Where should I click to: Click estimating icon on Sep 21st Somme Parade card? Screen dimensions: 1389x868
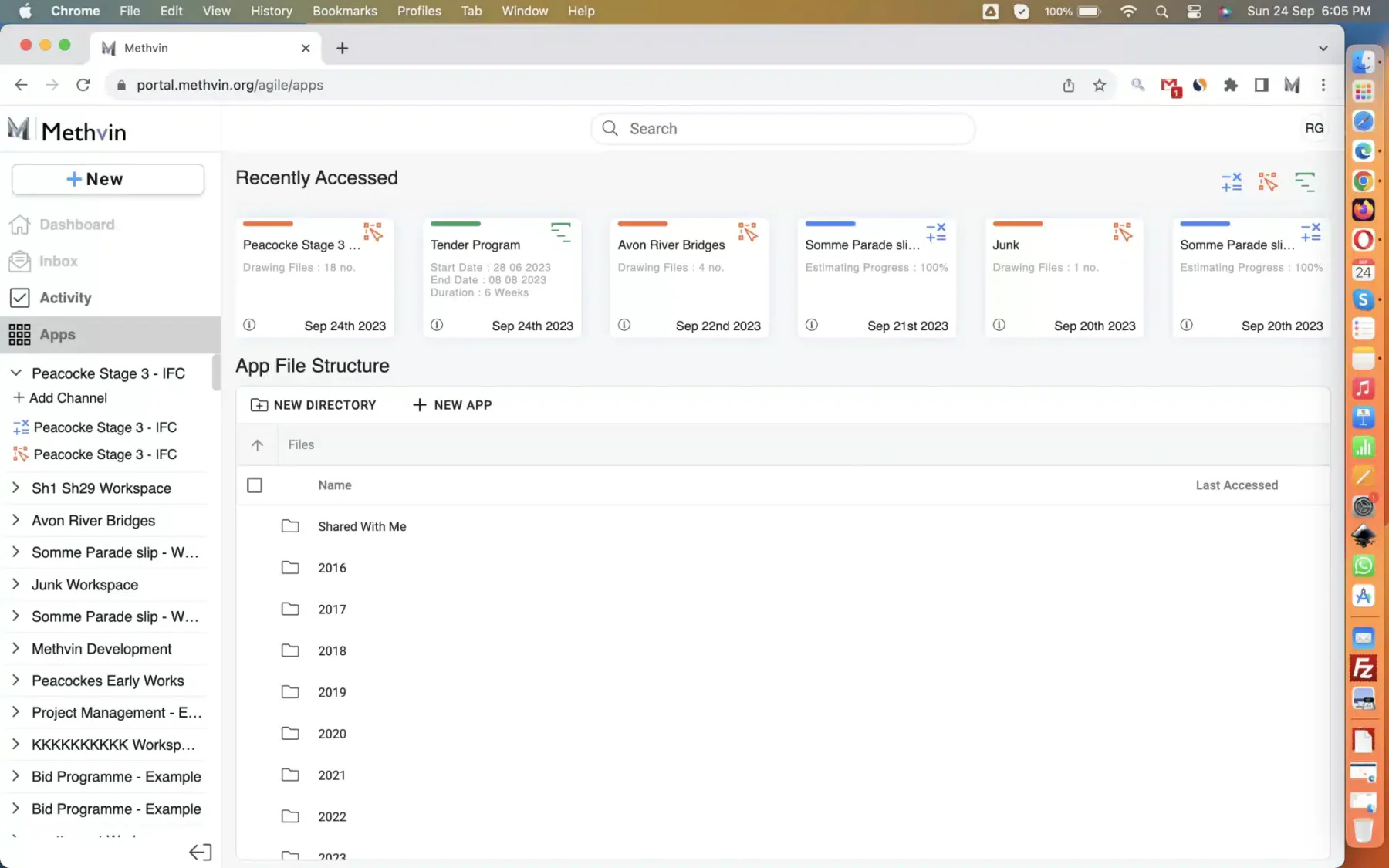coord(936,231)
